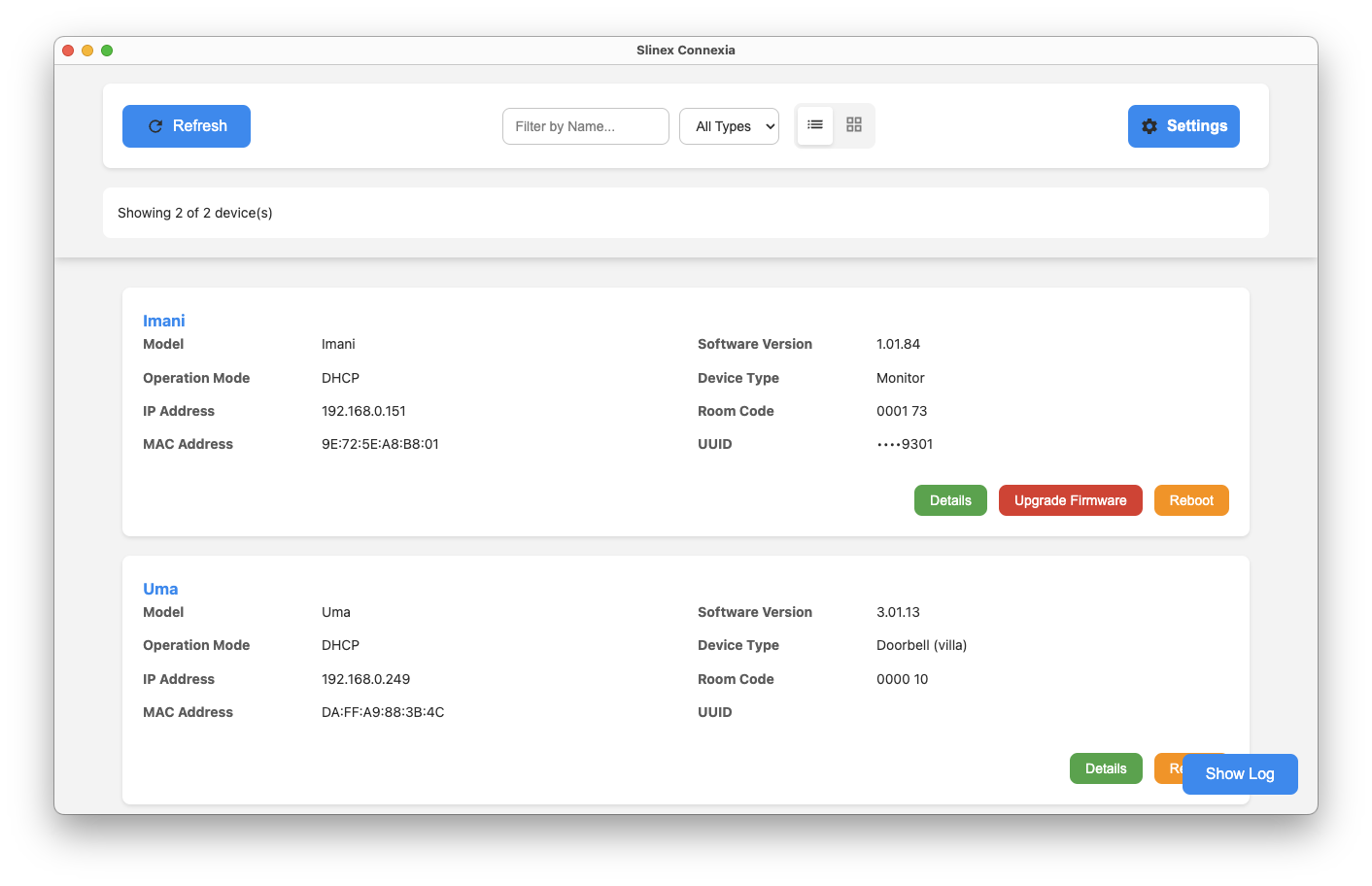Maximize the Slinex Connexia window
Screen dimensions: 1372x886
[x=107, y=51]
